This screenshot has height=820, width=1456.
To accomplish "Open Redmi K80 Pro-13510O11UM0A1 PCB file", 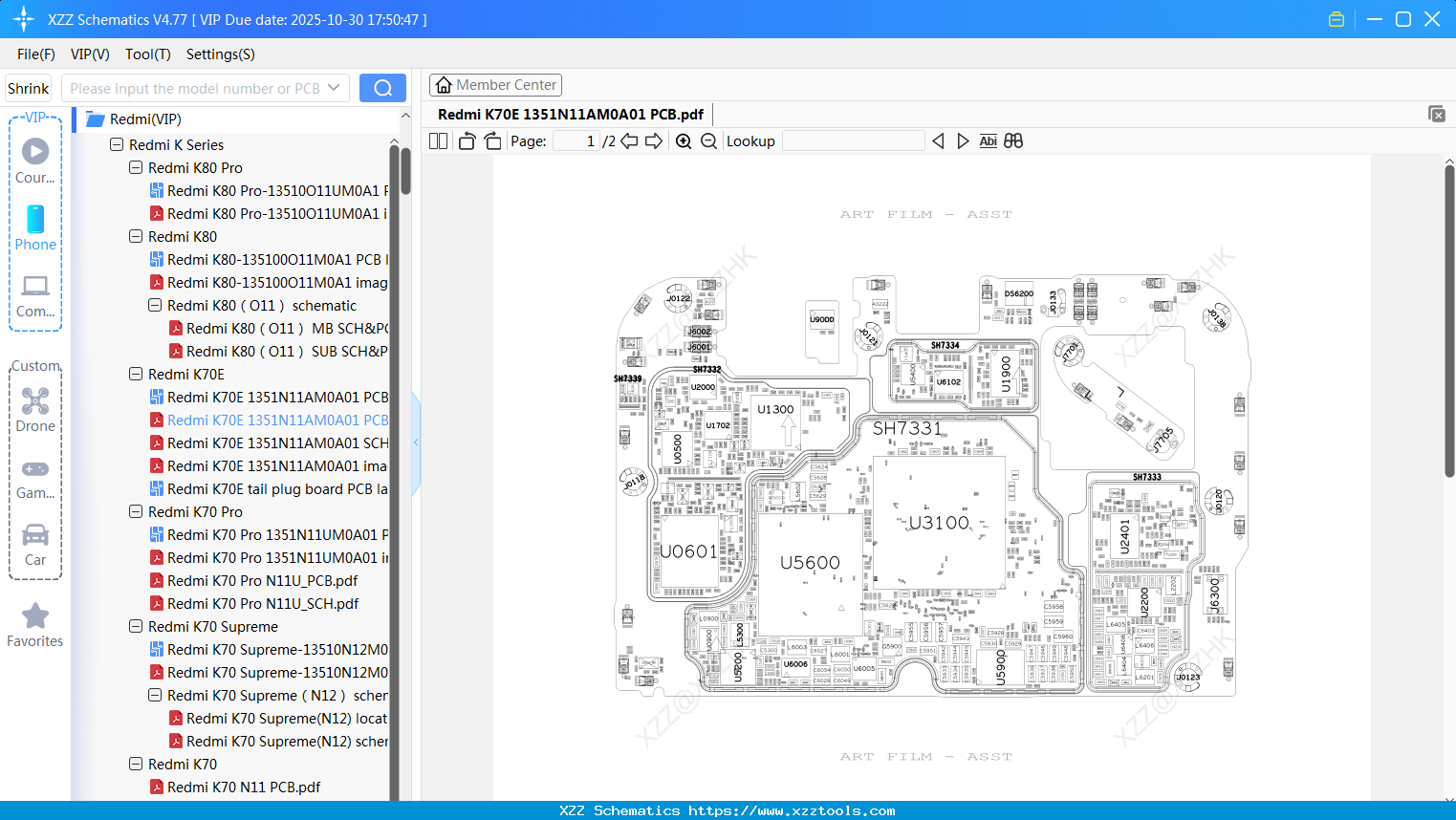I will [270, 190].
